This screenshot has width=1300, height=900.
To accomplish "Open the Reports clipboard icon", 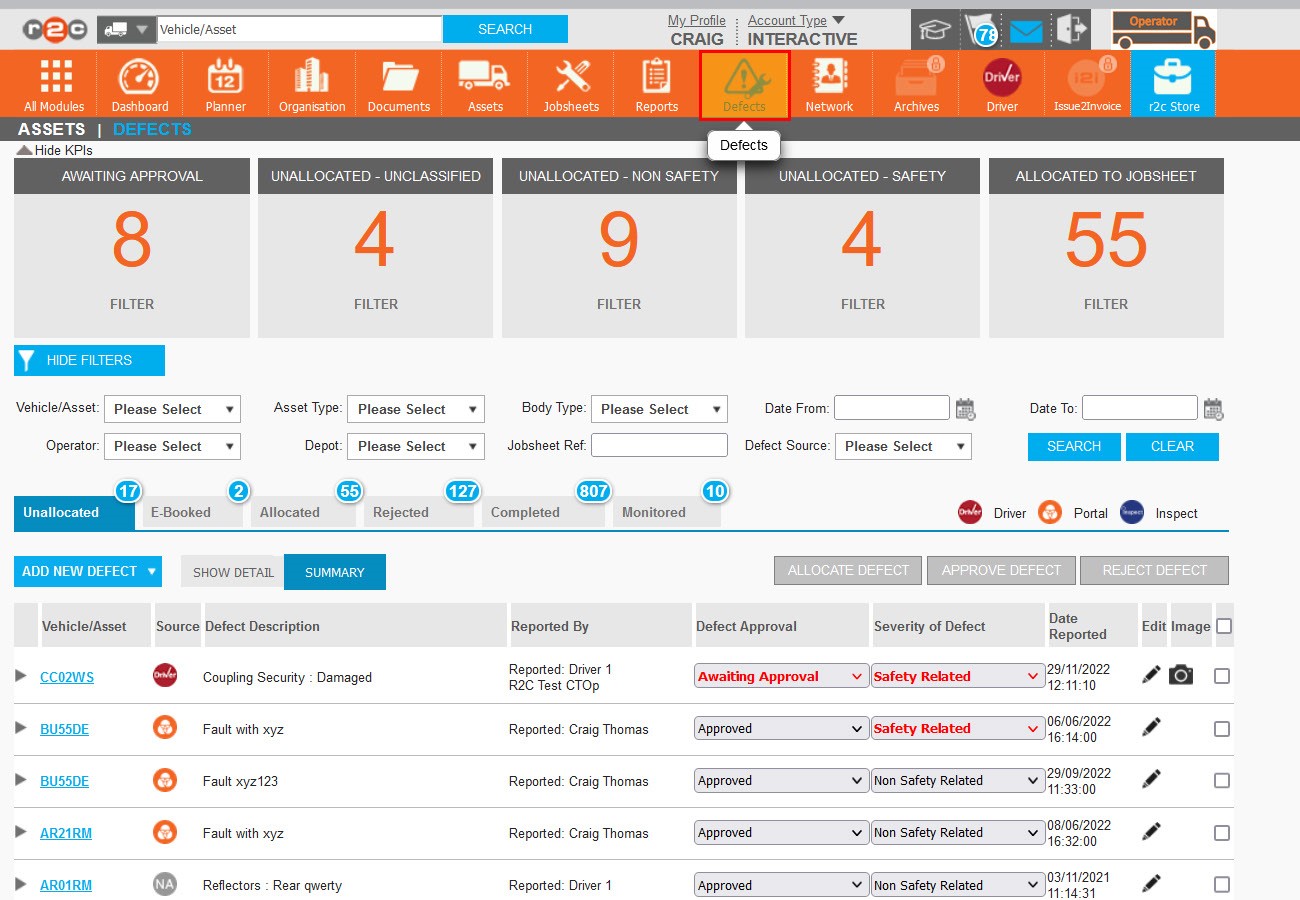I will tap(656, 78).
